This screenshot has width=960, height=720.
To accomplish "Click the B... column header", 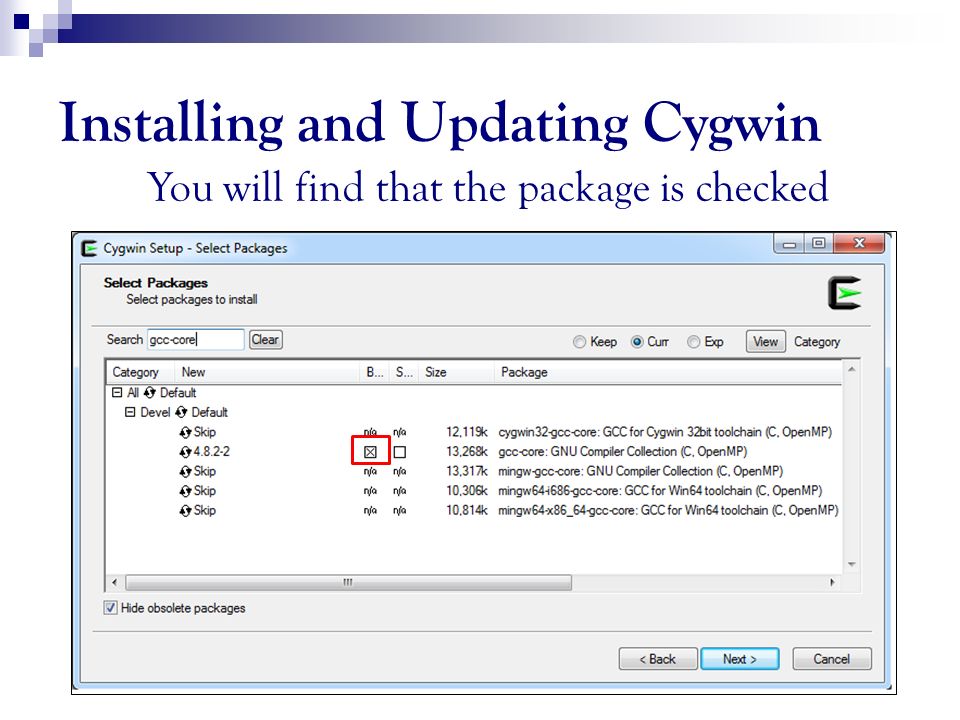I will tap(375, 372).
